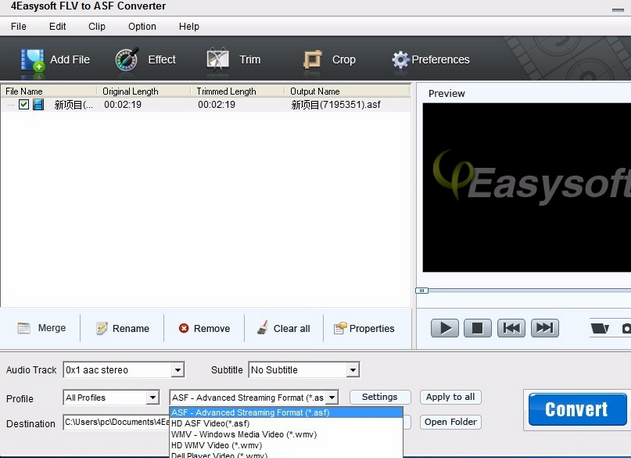Viewport: 631px width, 458px height.
Task: Choose HD WMV Video (*.wmv) option
Action: pos(286,445)
